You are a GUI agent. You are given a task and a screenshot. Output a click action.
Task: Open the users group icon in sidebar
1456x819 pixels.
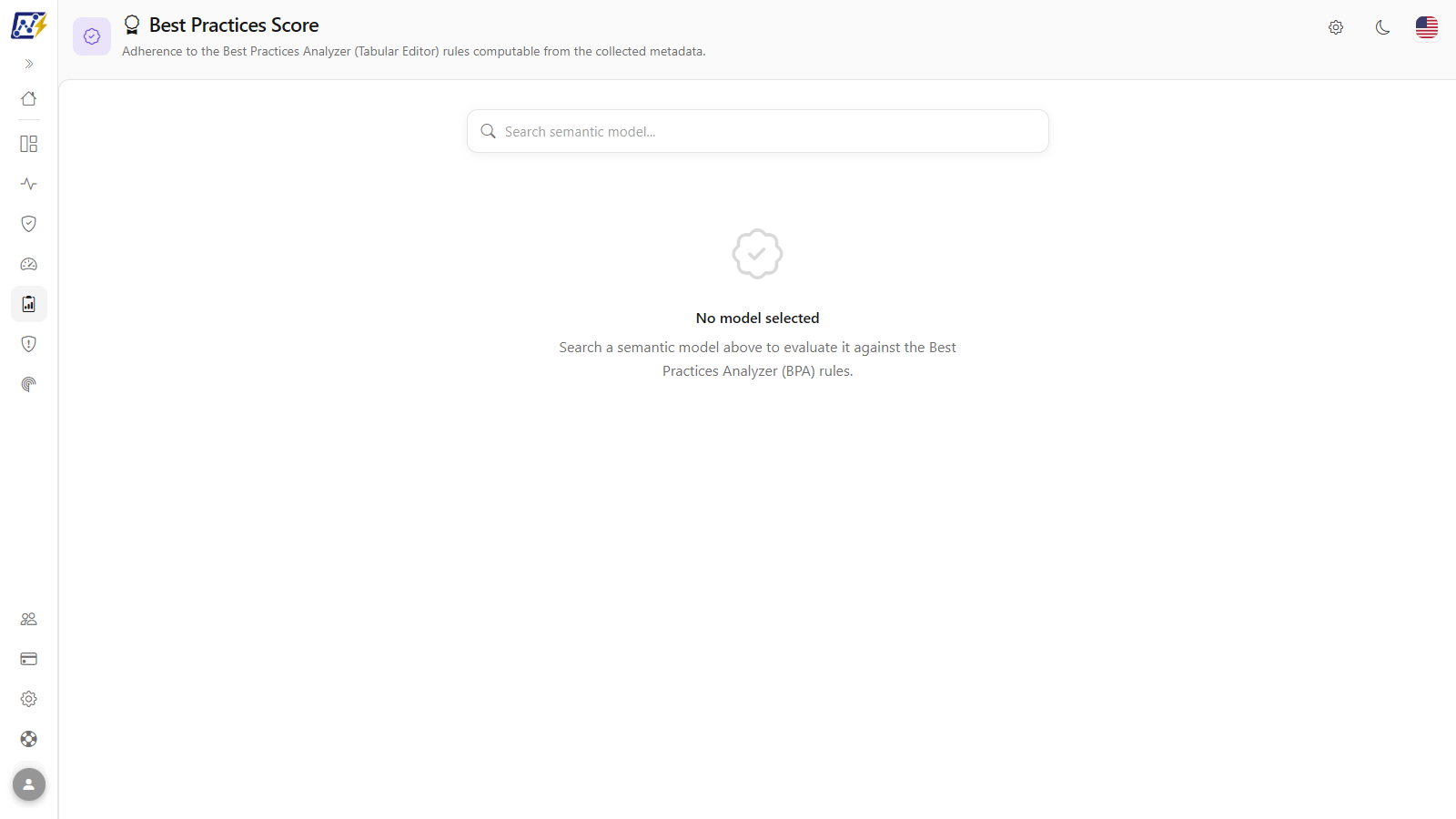pyautogui.click(x=29, y=619)
